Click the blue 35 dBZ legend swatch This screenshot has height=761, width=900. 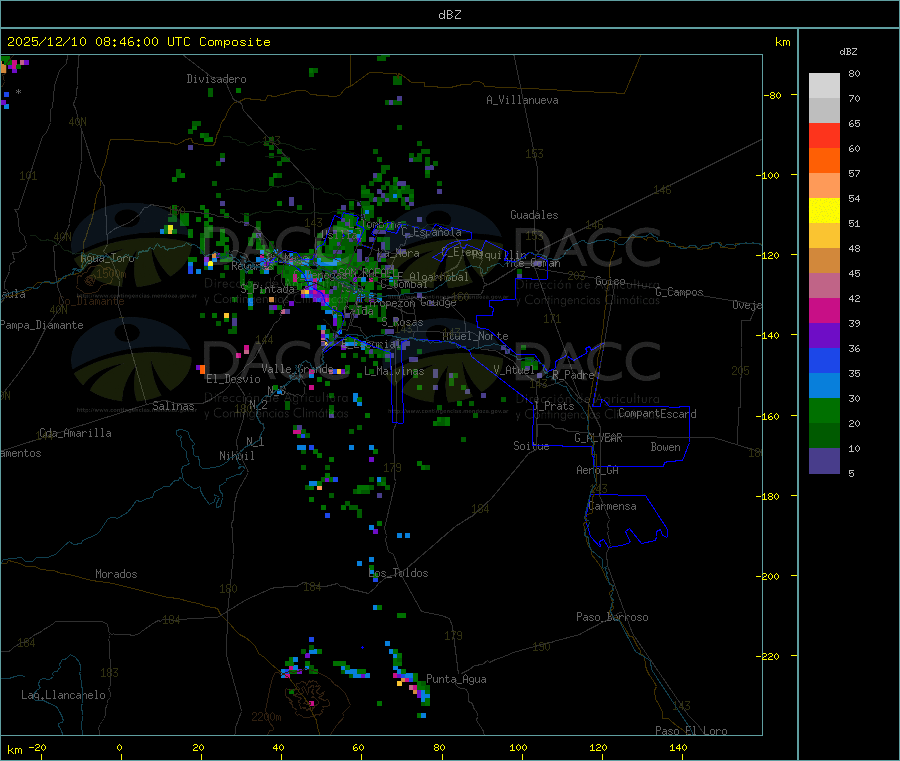tap(824, 360)
